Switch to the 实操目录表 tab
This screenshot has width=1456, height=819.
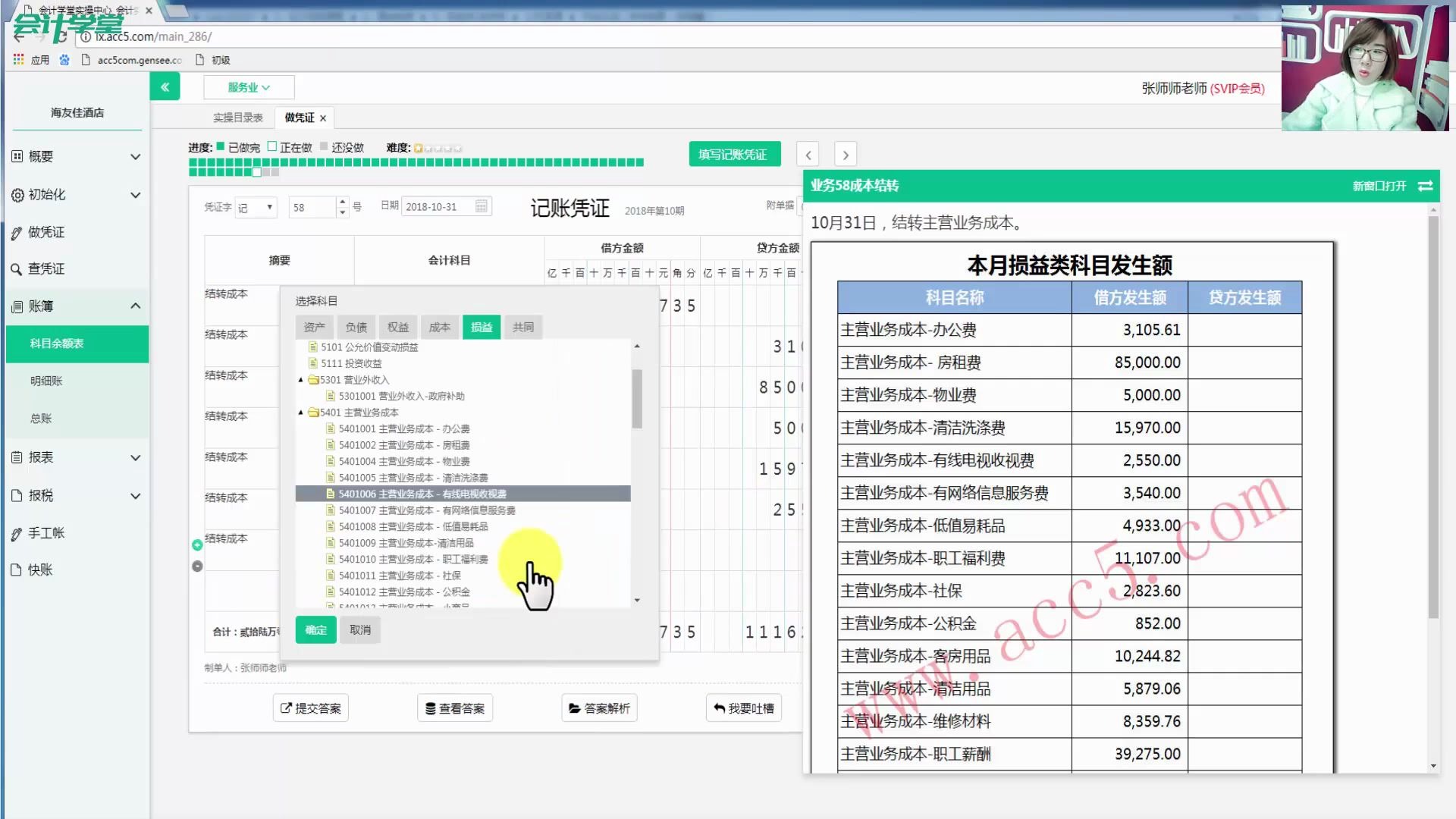(237, 118)
